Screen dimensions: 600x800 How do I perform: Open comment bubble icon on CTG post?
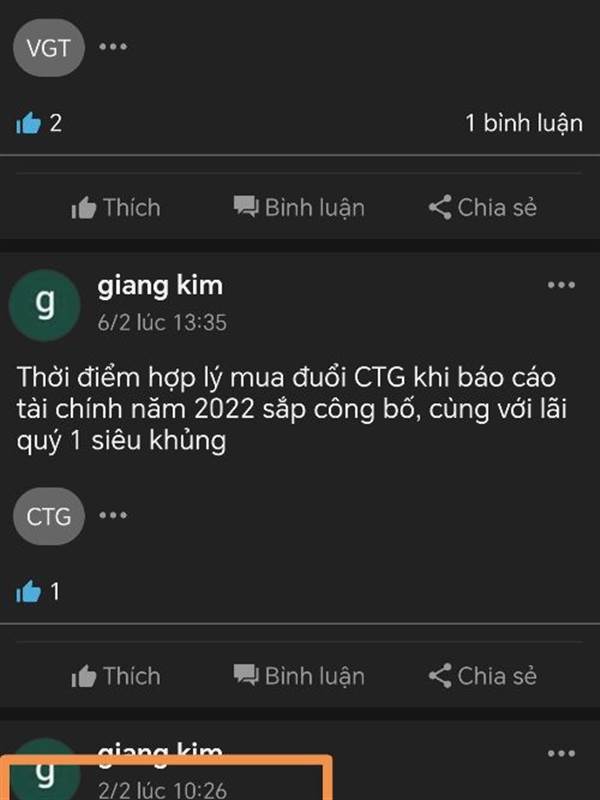246,675
